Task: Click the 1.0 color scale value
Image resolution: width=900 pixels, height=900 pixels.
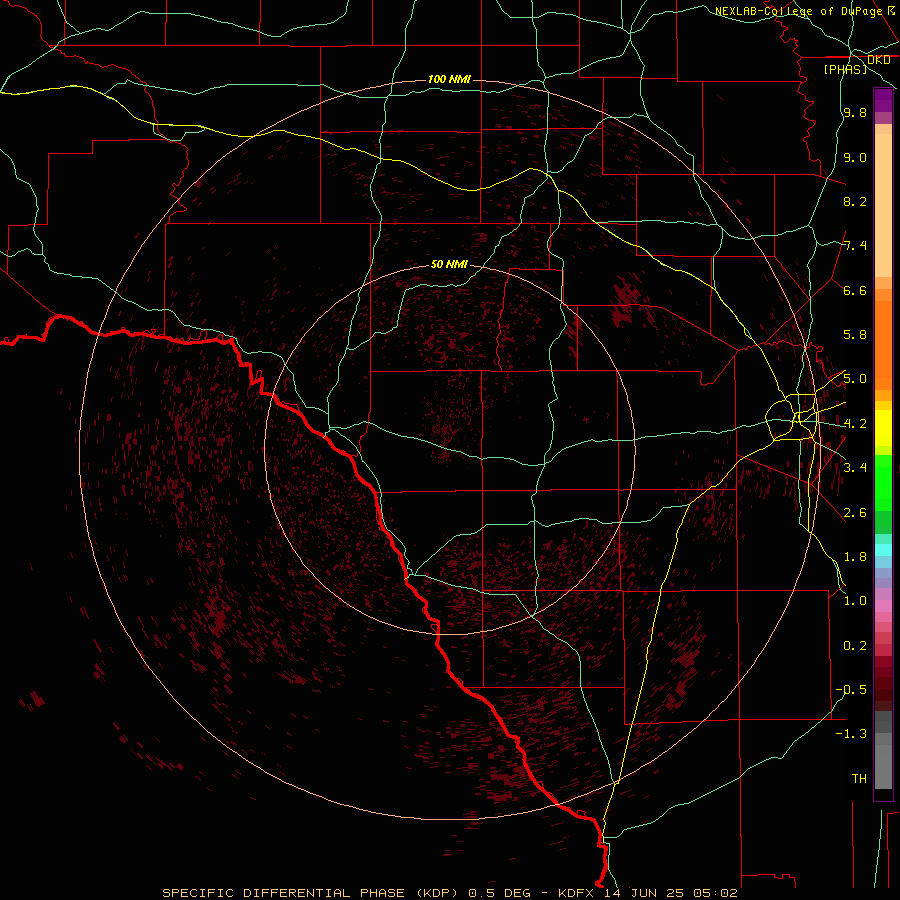Action: pos(855,601)
